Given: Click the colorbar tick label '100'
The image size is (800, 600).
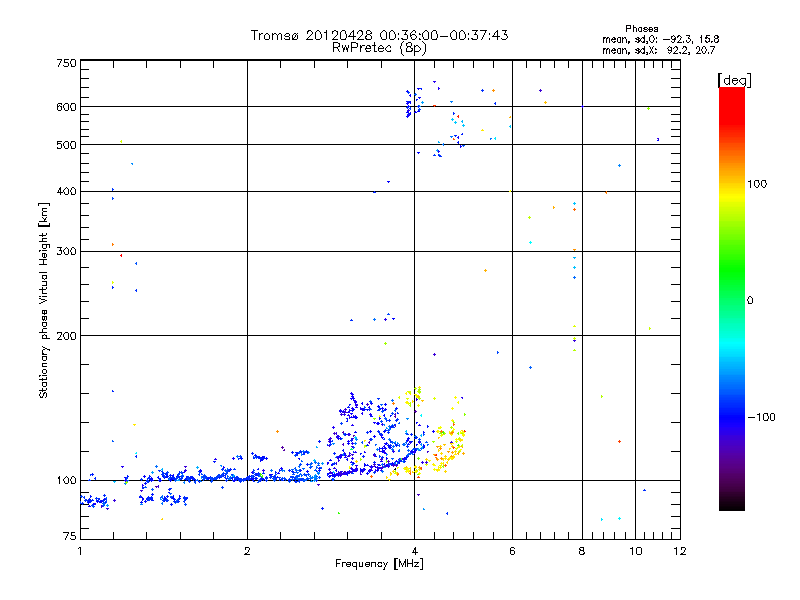Looking at the screenshot, I should coord(757,184).
